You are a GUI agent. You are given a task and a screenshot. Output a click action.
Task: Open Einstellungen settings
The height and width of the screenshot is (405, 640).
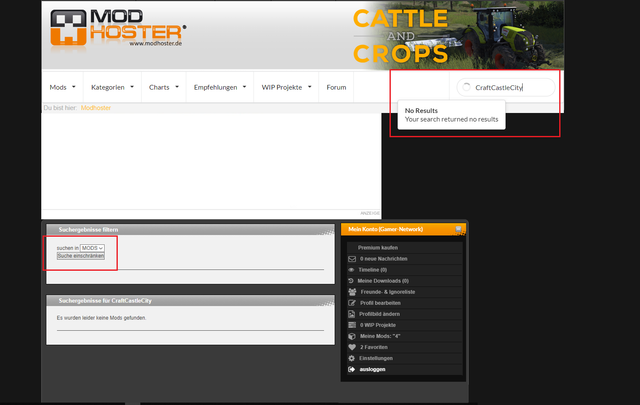376,358
